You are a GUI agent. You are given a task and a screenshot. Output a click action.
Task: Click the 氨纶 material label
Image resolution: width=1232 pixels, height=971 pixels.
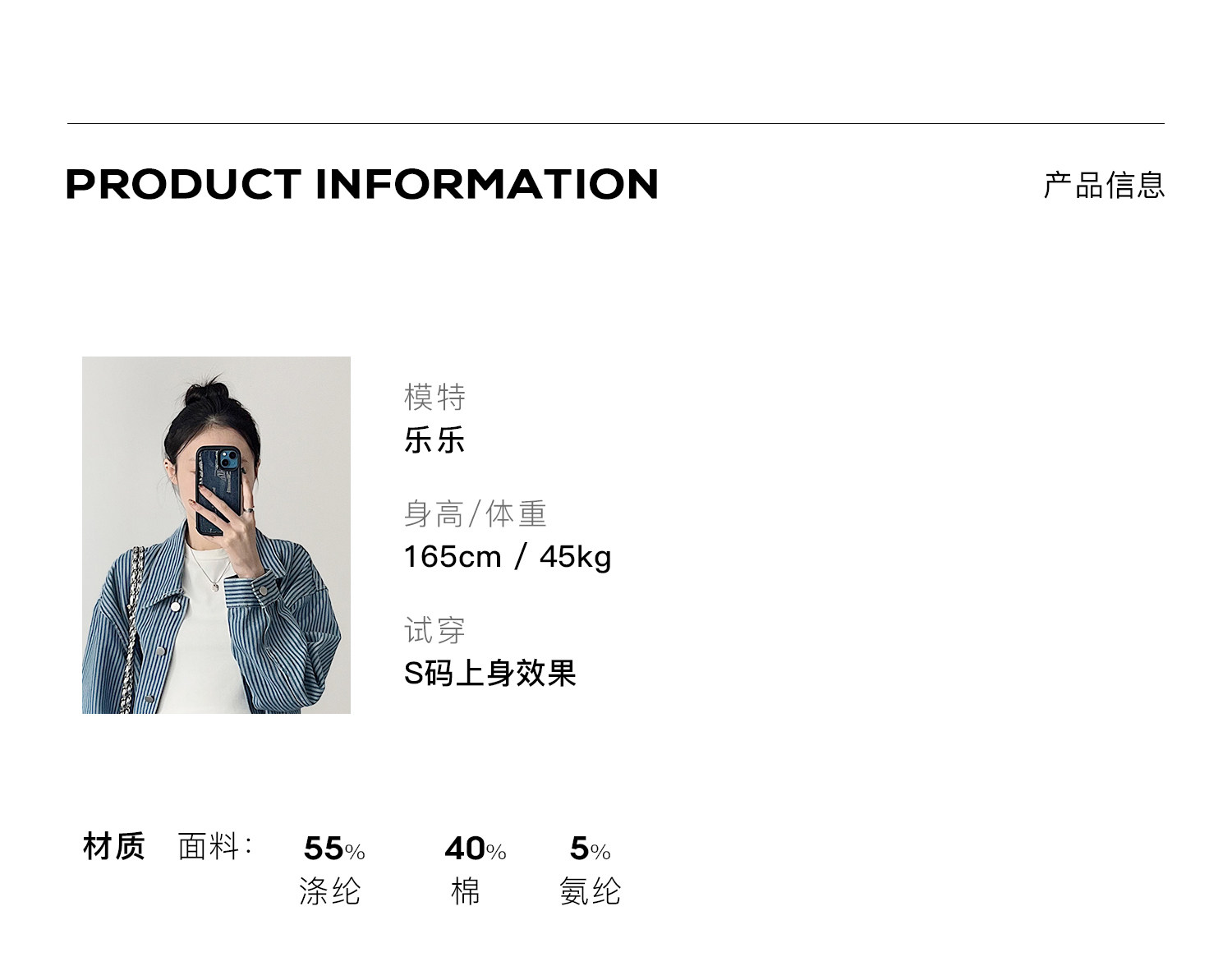click(x=590, y=891)
